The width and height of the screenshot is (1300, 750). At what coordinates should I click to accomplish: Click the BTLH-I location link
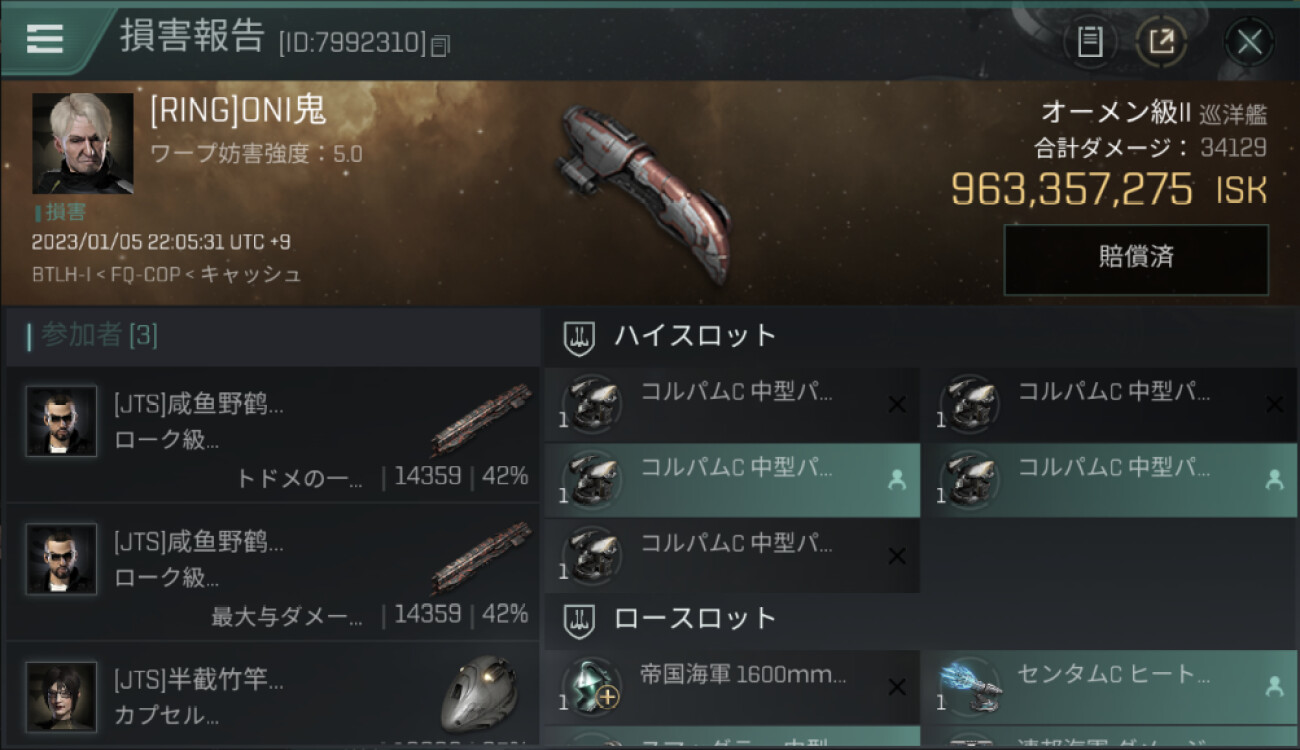click(57, 274)
